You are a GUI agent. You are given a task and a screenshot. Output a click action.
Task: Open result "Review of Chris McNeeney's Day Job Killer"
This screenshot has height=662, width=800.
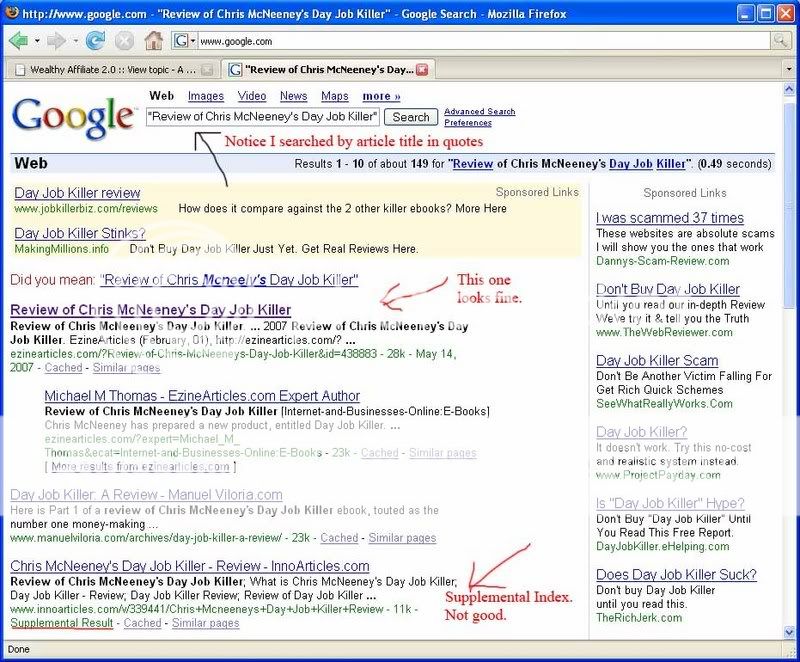pos(151,310)
